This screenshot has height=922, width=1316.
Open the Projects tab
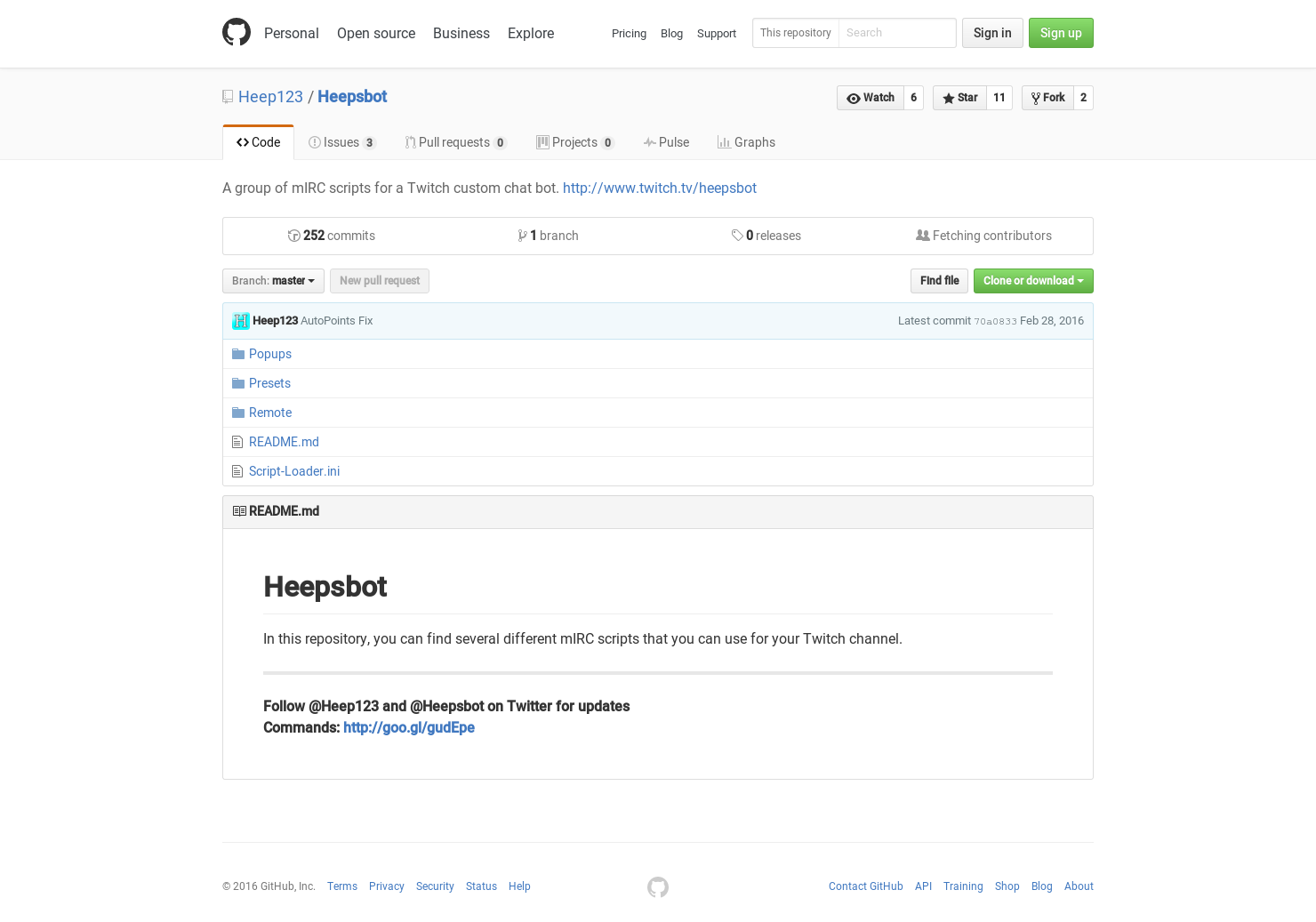click(x=574, y=142)
